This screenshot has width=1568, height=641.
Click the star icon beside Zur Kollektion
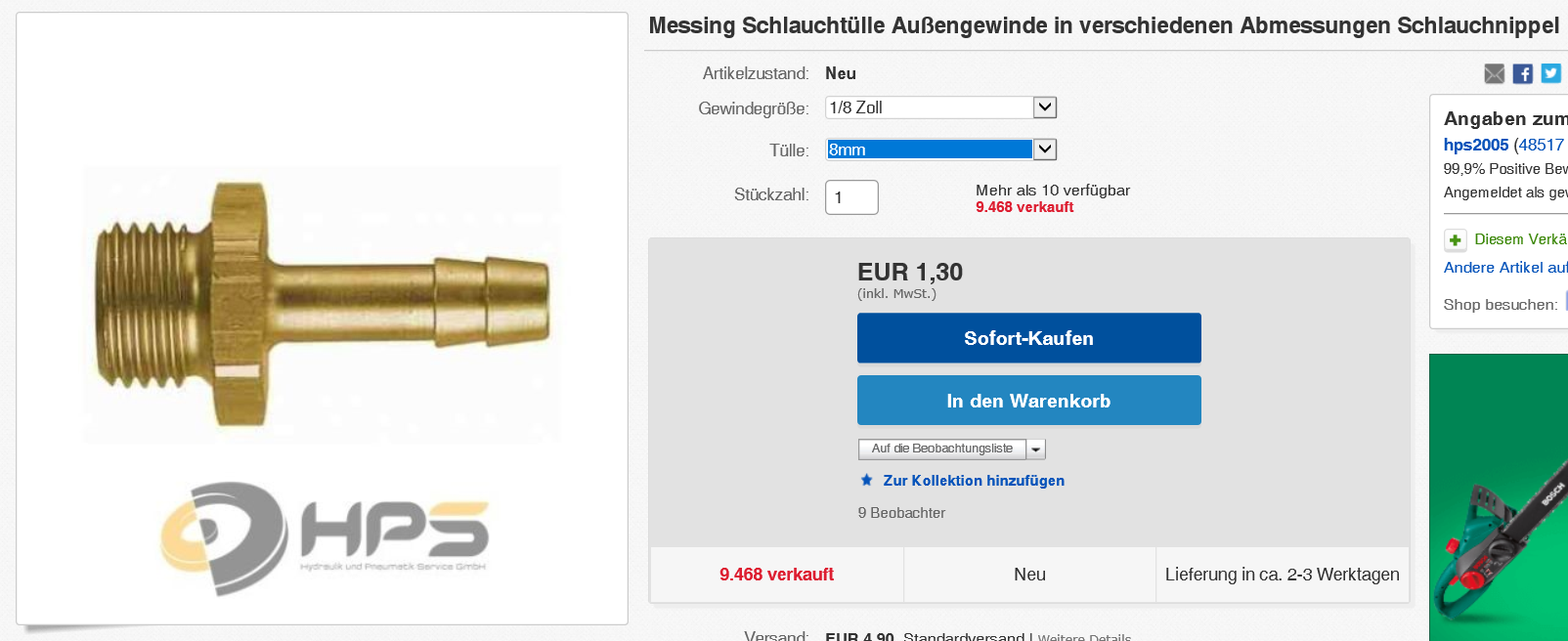tap(866, 480)
